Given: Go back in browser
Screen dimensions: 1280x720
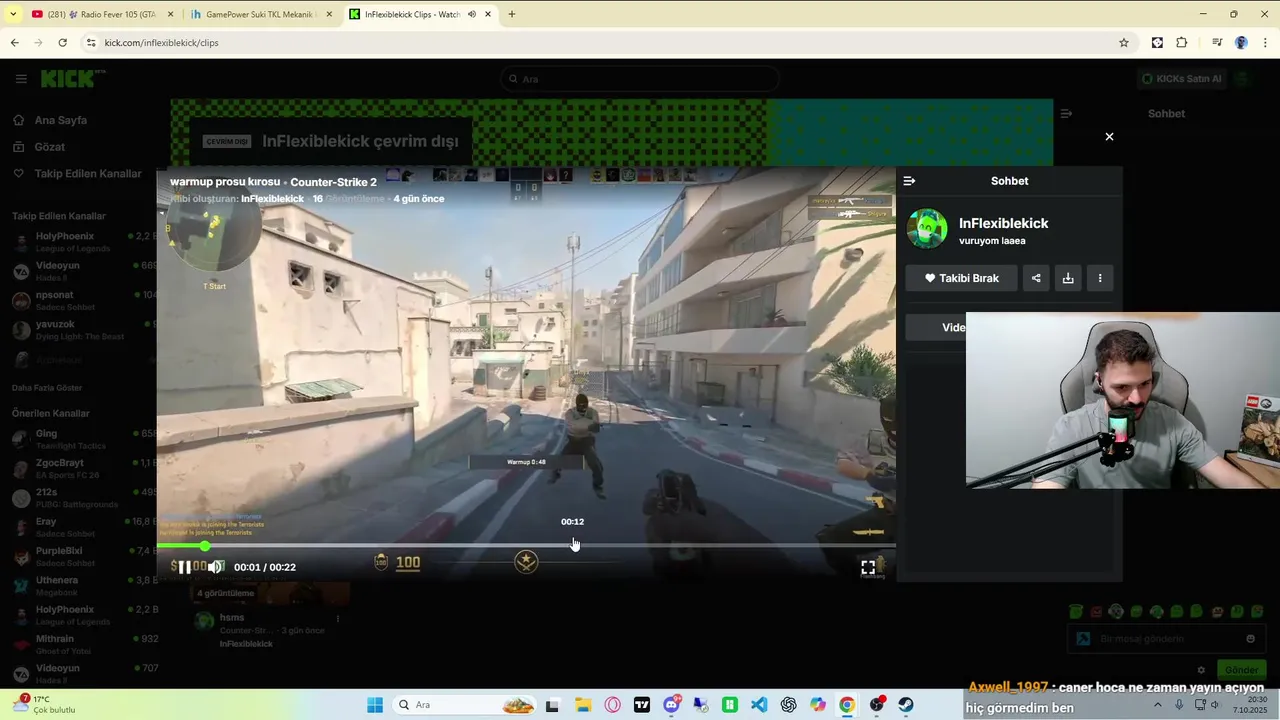Looking at the screenshot, I should coord(14,43).
